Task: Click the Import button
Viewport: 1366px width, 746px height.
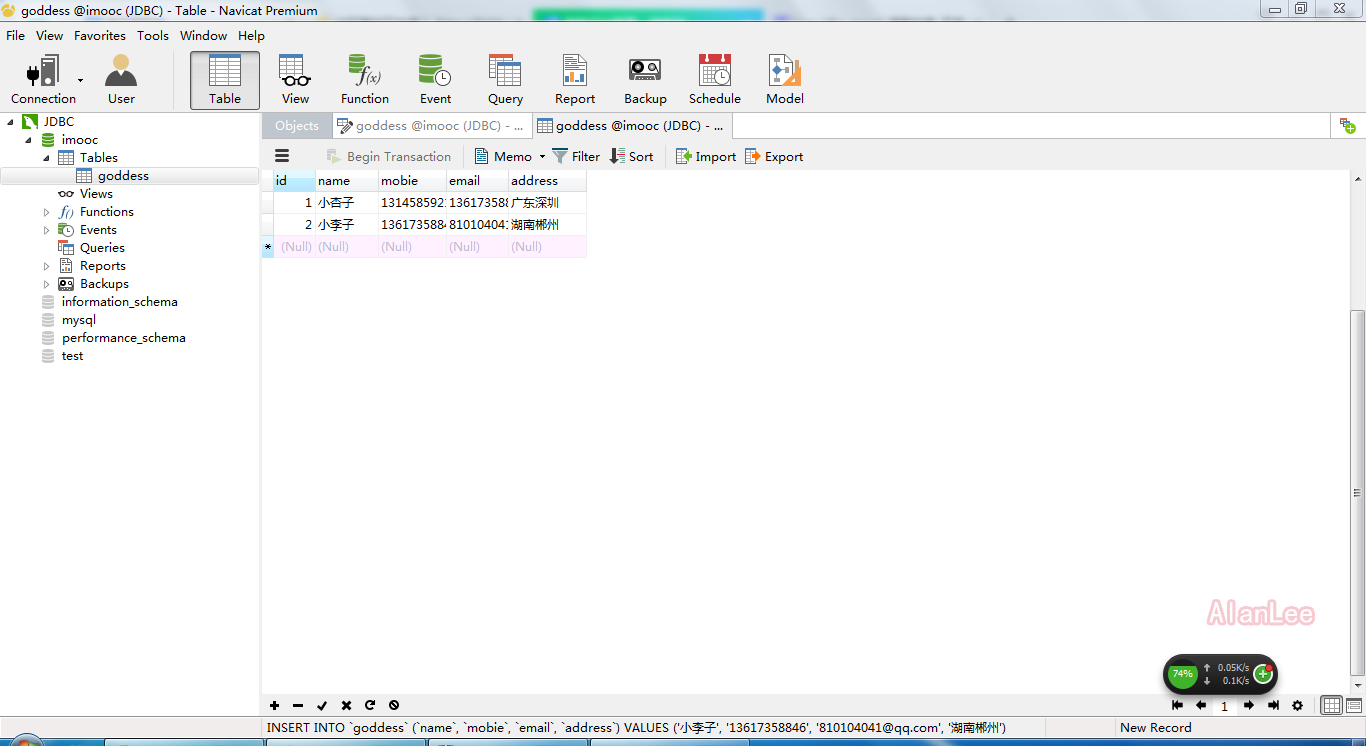Action: pos(706,156)
